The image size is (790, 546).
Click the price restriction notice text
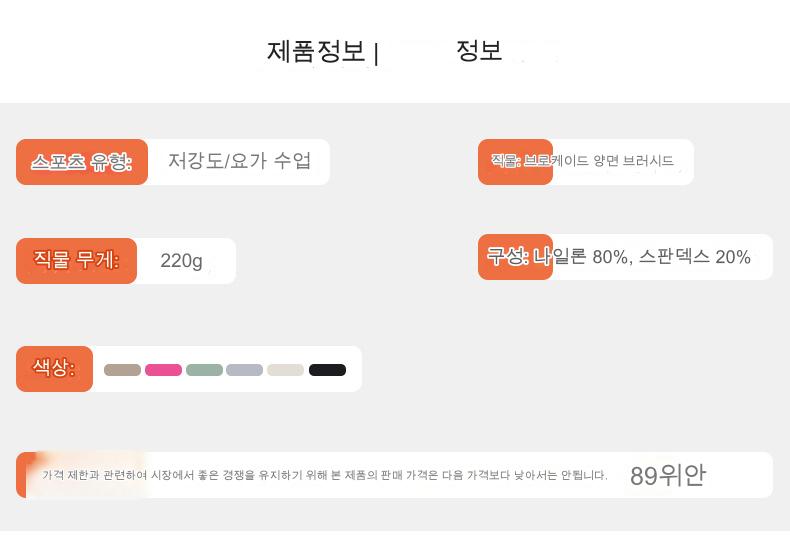pos(325,476)
